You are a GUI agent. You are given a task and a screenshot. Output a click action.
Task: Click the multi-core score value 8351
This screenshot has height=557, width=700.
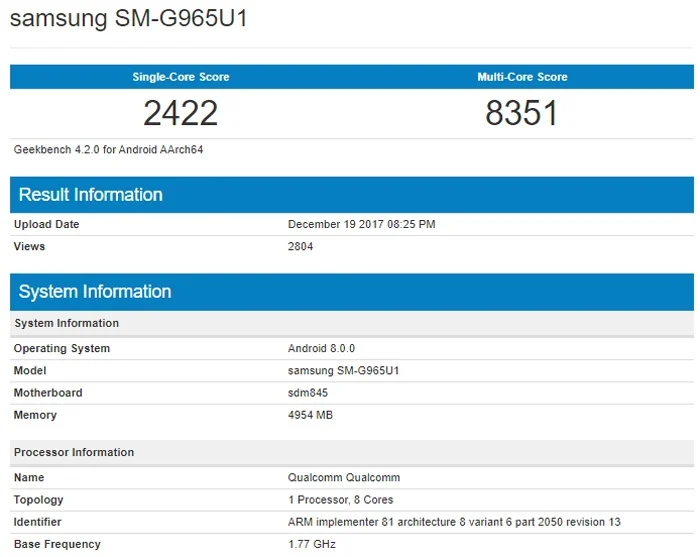[522, 113]
